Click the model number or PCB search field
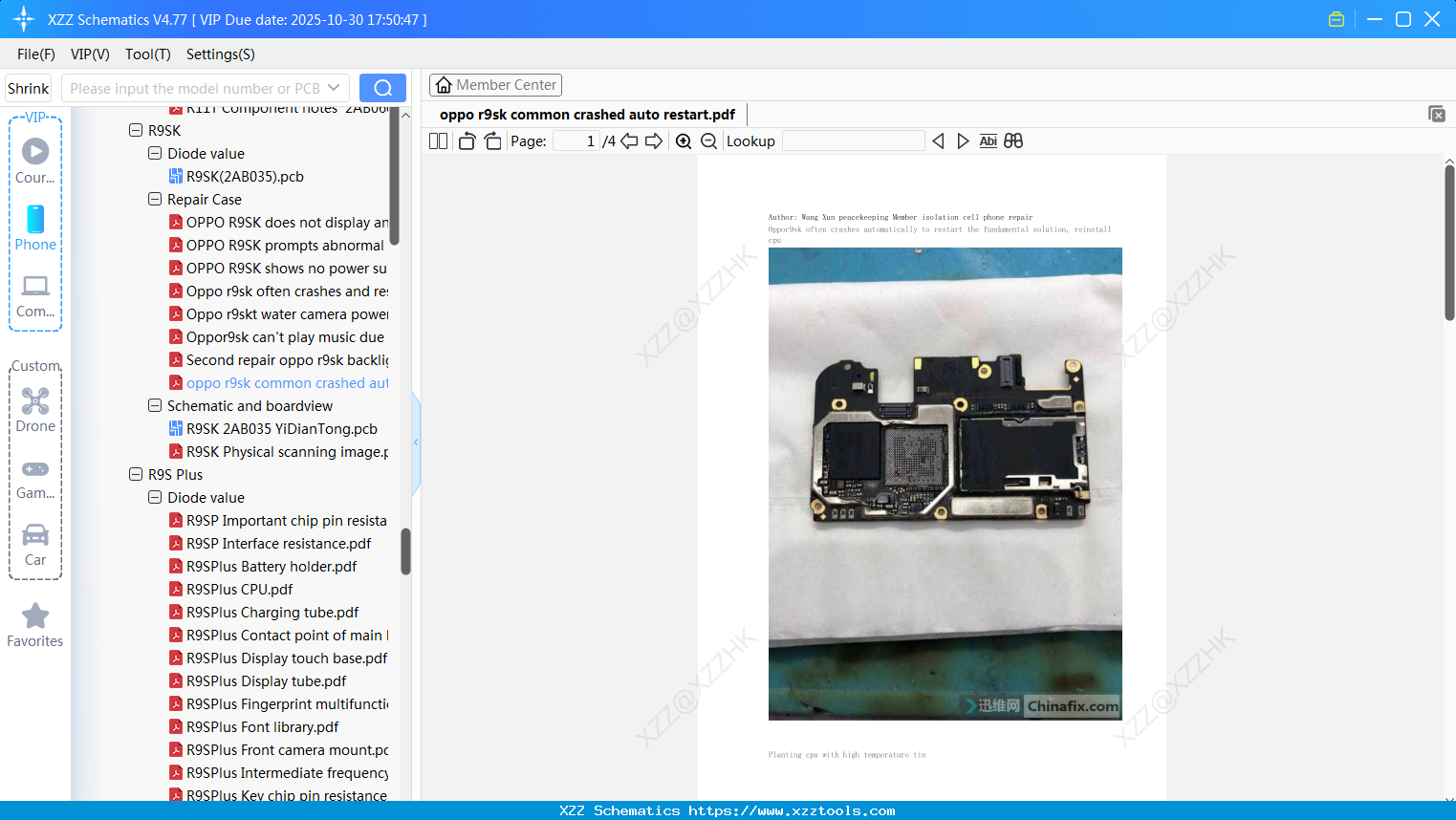 (195, 89)
